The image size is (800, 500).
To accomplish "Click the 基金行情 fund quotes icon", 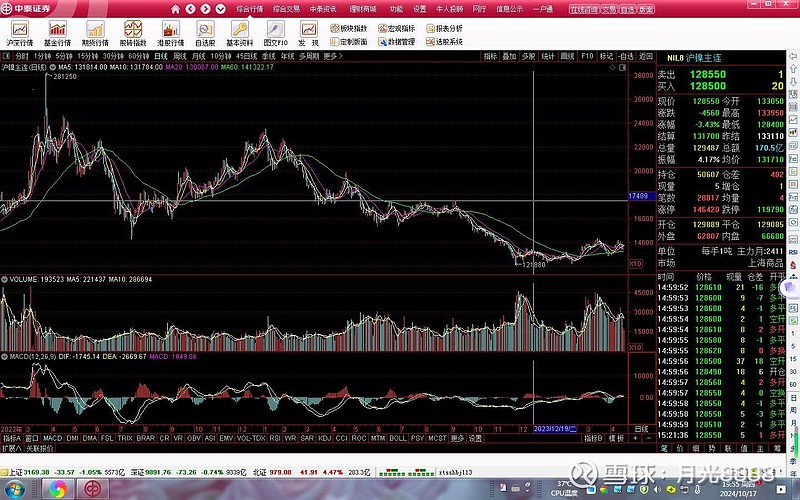I will (58, 35).
